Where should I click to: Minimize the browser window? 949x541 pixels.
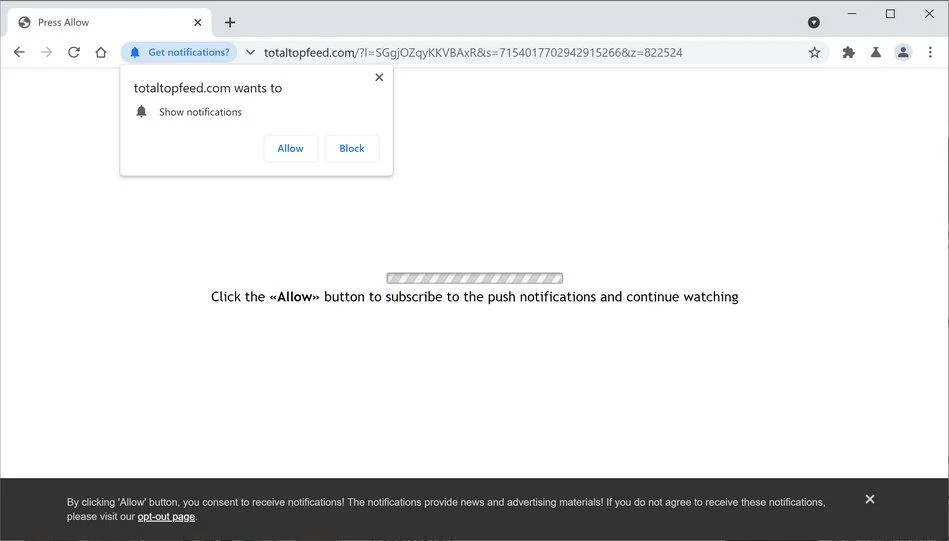852,13
